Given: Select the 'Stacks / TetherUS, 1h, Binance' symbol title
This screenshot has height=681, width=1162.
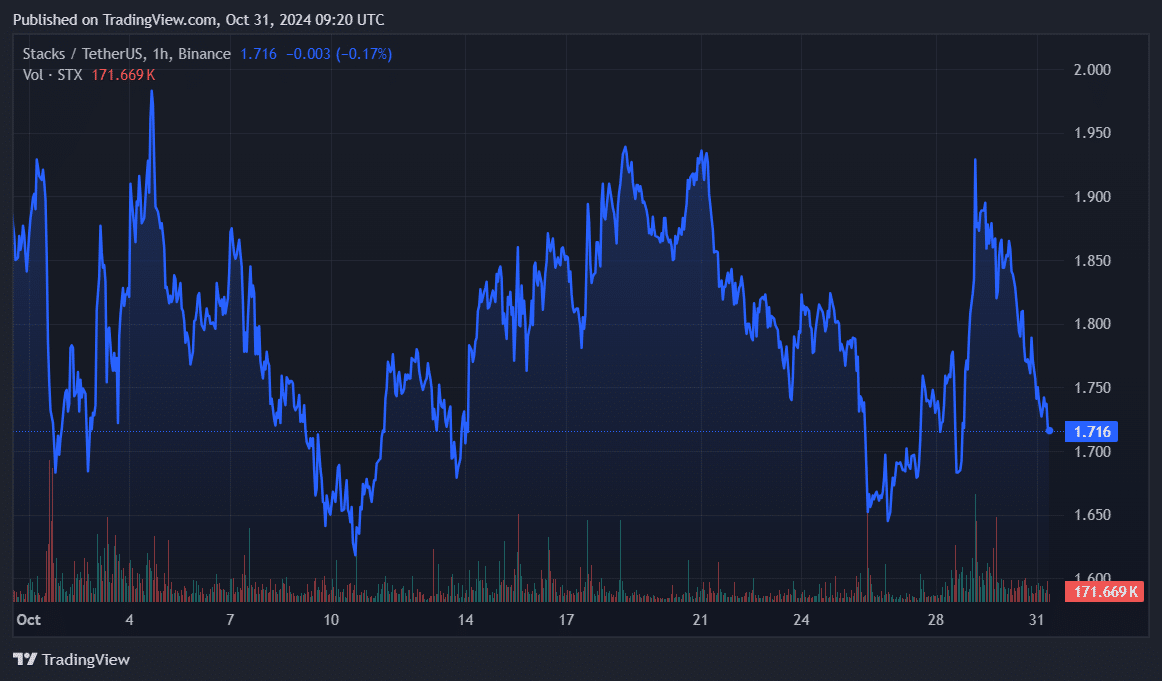Looking at the screenshot, I should click(127, 54).
